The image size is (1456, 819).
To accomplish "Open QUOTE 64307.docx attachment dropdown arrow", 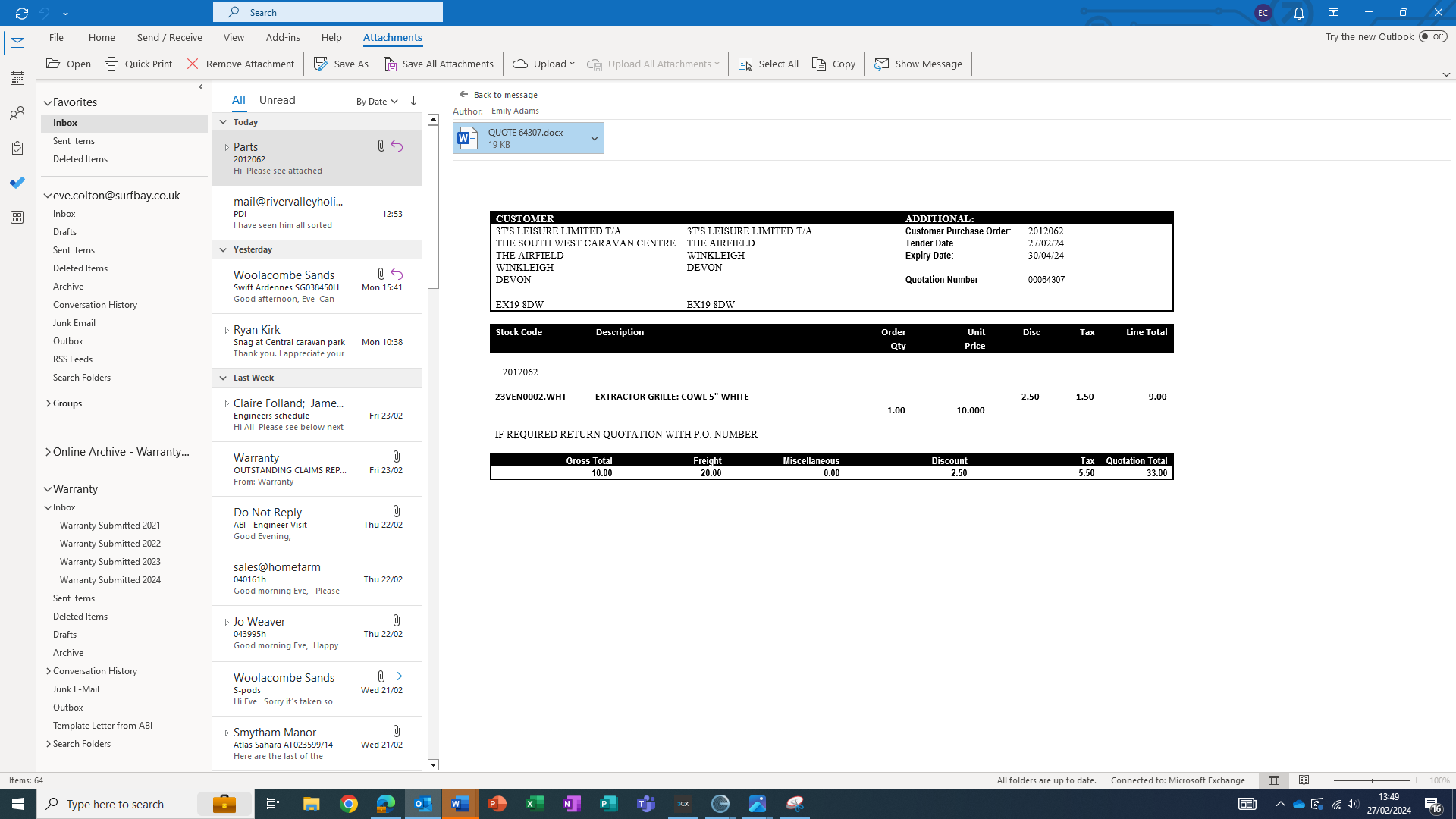I will (595, 139).
